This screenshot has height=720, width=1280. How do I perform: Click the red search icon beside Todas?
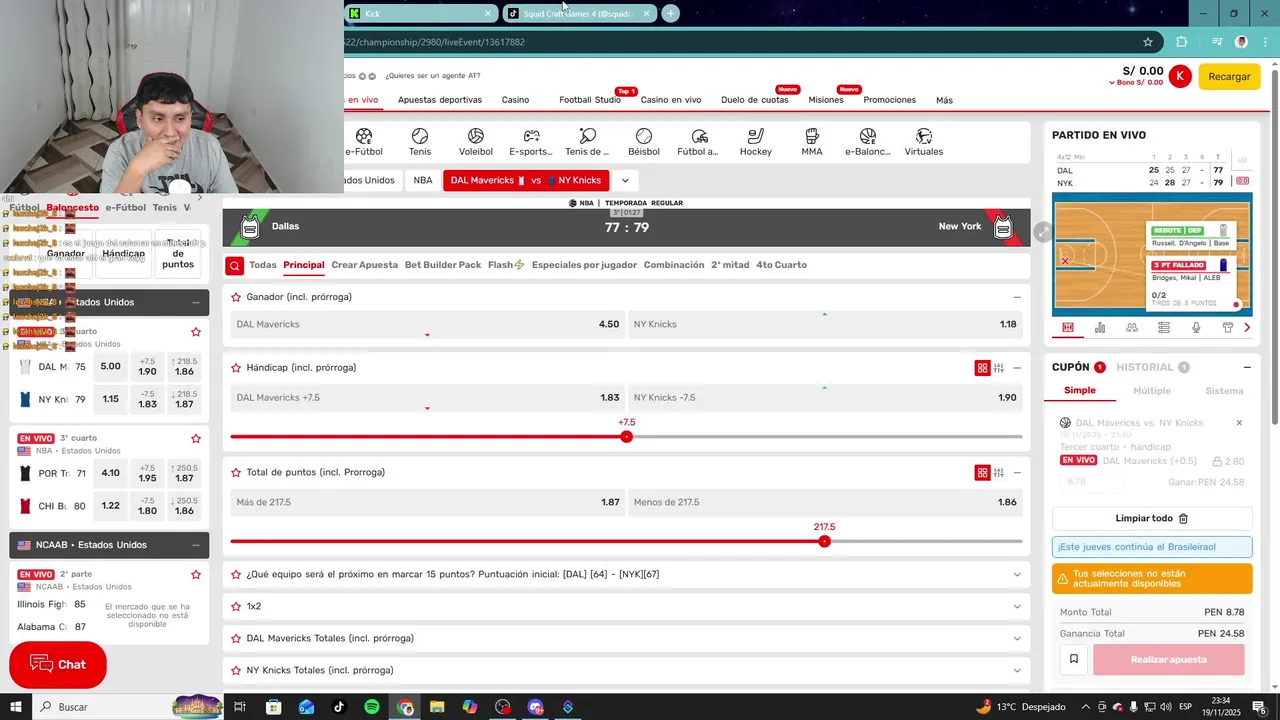234,265
